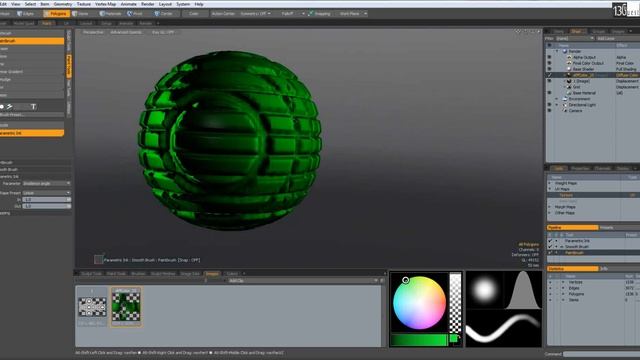Click the Render sphere icon

click(x=565, y=51)
